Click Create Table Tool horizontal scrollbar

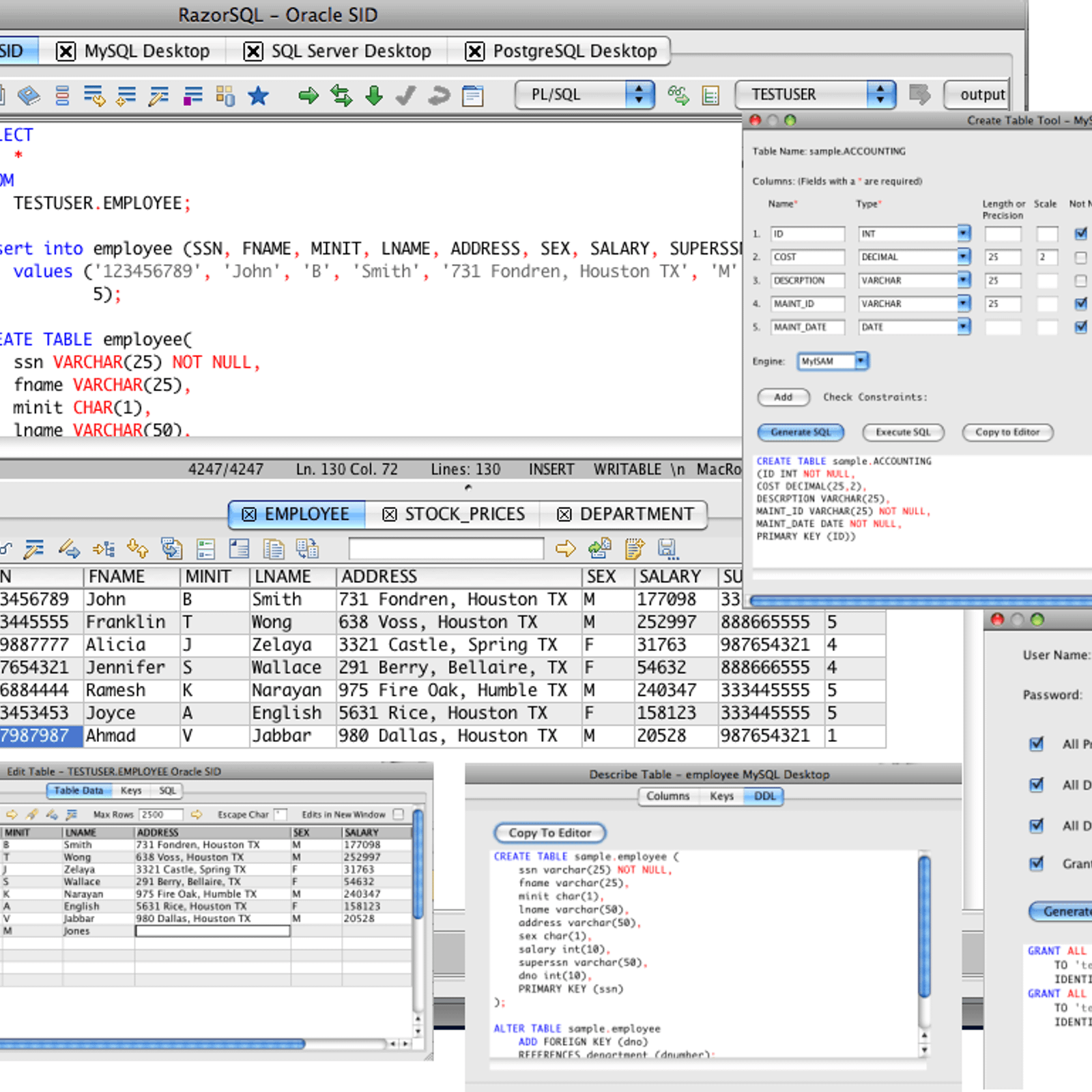[x=920, y=601]
